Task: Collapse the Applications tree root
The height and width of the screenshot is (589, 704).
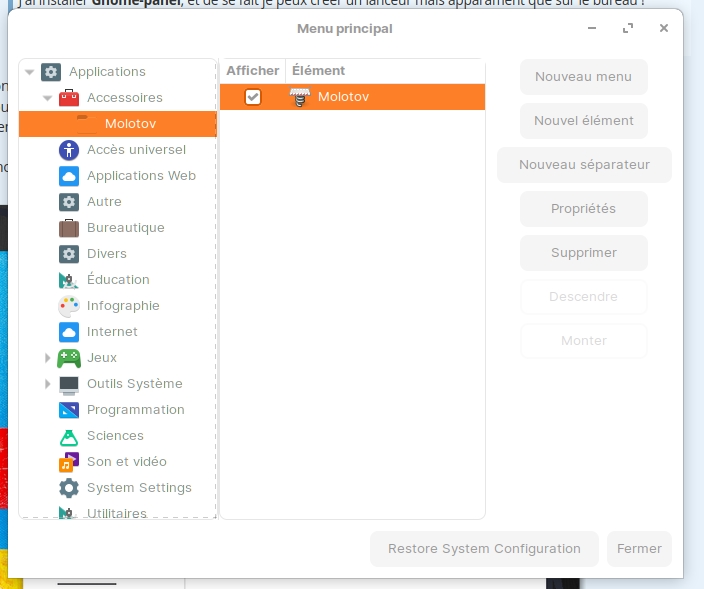Action: tap(30, 72)
